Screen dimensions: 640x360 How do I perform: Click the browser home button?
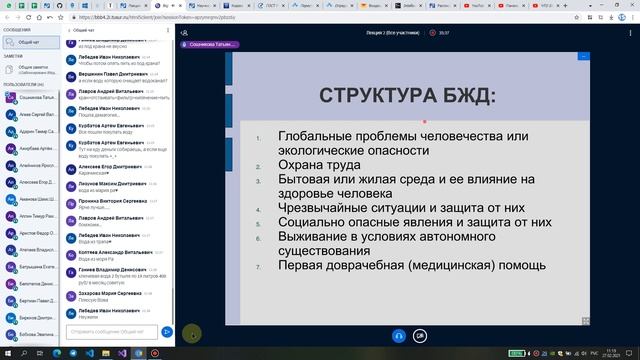(39, 18)
